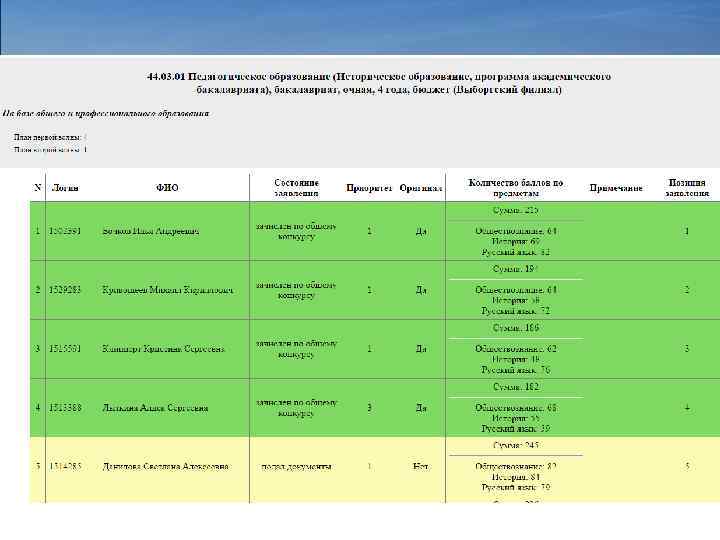The height and width of the screenshot is (540, 720).
Task: Click the 'На базе общего и профессионального образования' subtitle
Action: 106,113
